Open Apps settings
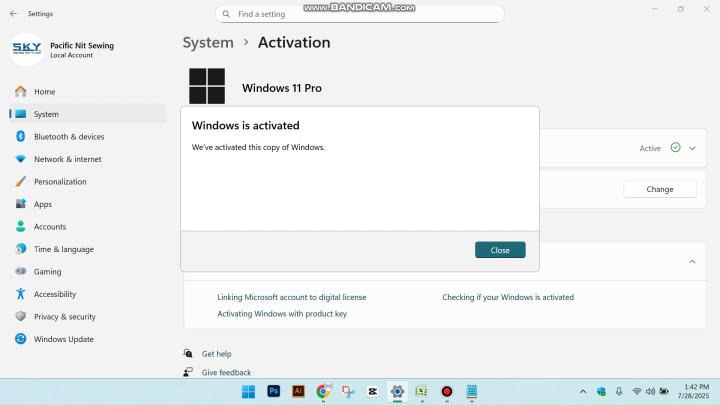This screenshot has width=720, height=405. point(87,204)
